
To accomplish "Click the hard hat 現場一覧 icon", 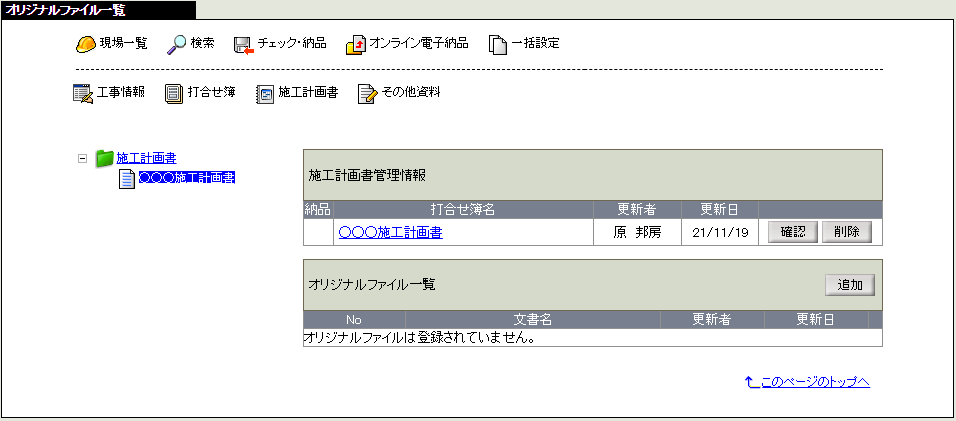I will click(x=86, y=44).
